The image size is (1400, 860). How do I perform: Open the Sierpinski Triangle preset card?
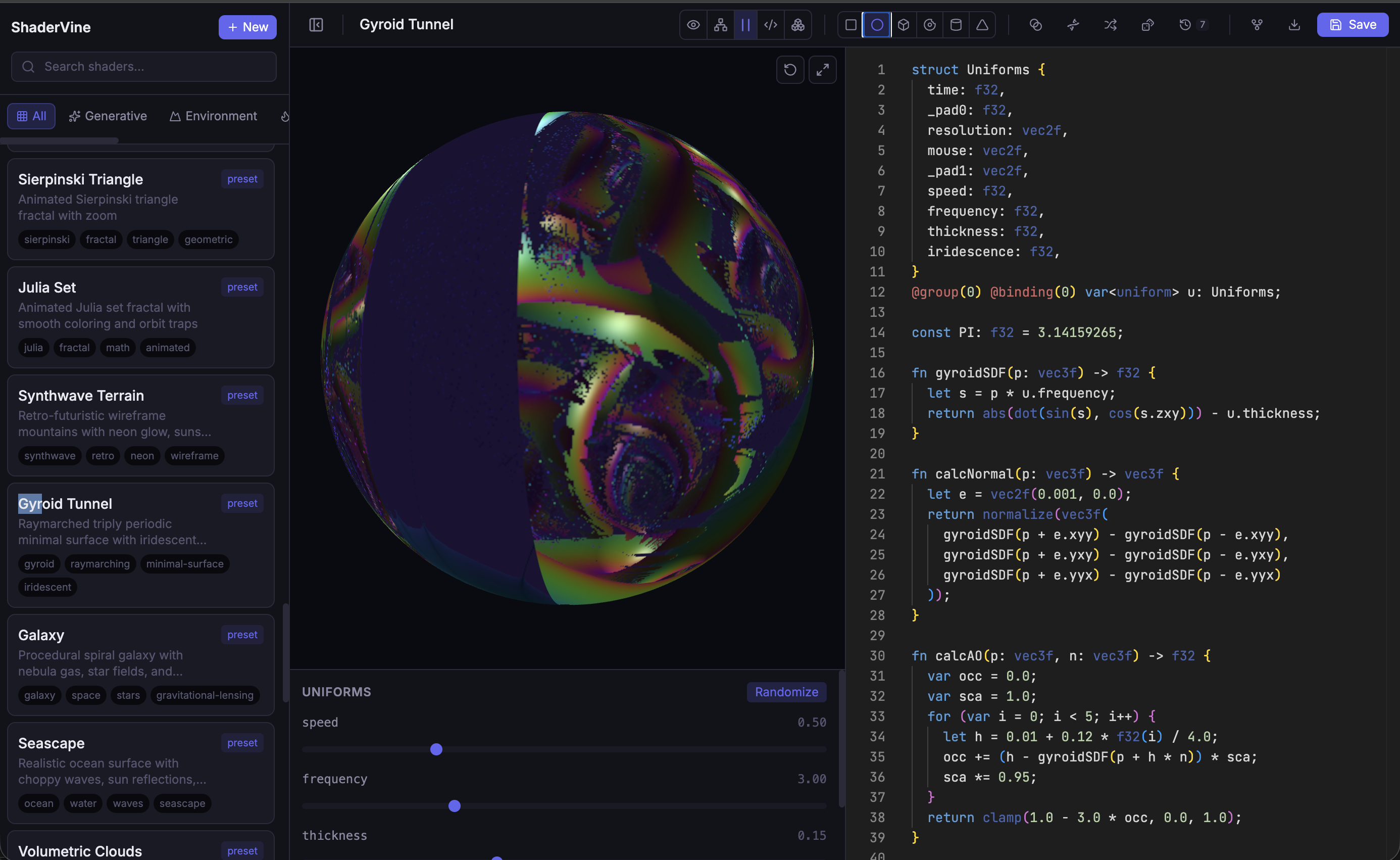141,209
